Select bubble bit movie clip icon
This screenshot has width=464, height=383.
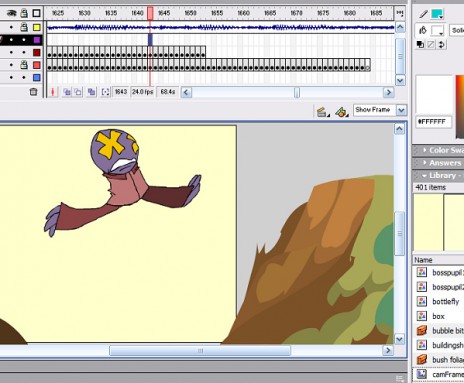[x=421, y=330]
